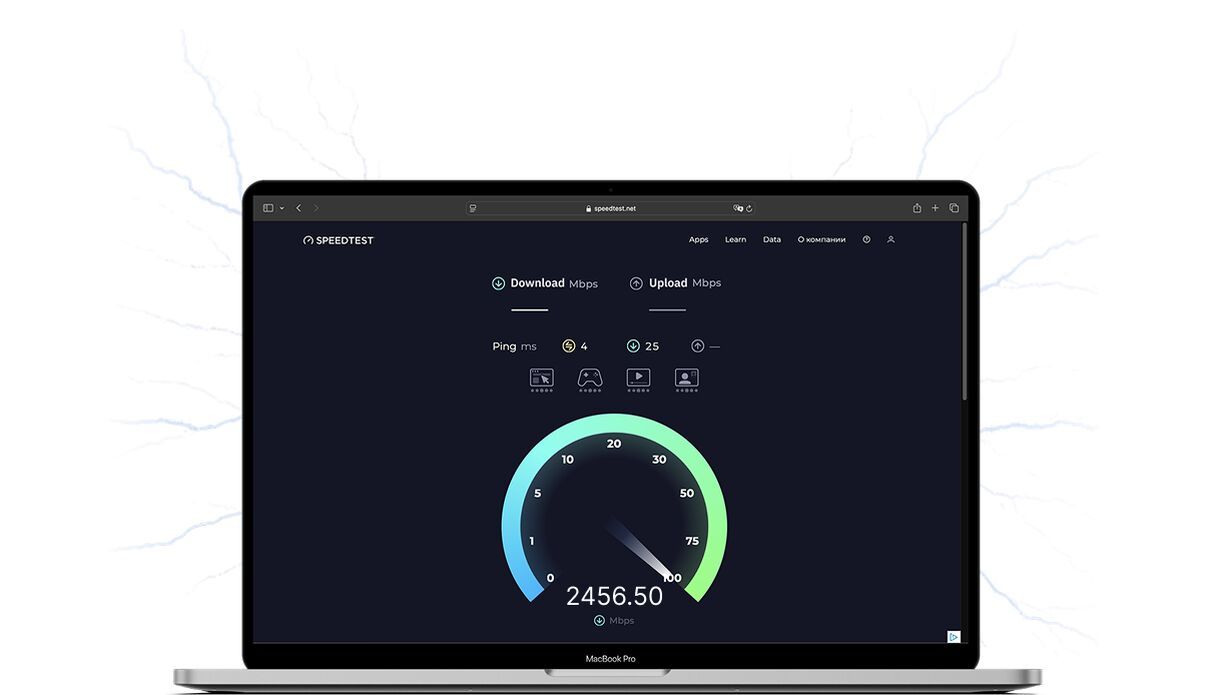Click the yellow idle ping latency icon

[569, 346]
